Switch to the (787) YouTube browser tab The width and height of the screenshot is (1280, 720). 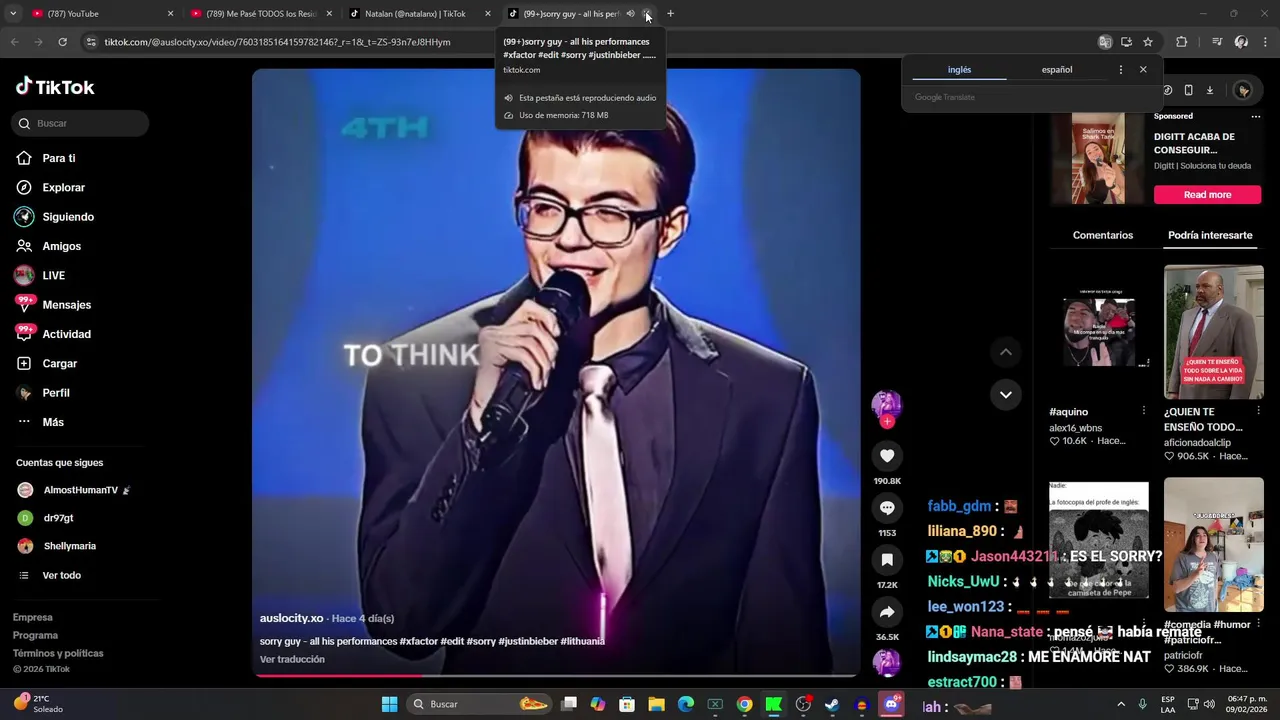point(101,14)
